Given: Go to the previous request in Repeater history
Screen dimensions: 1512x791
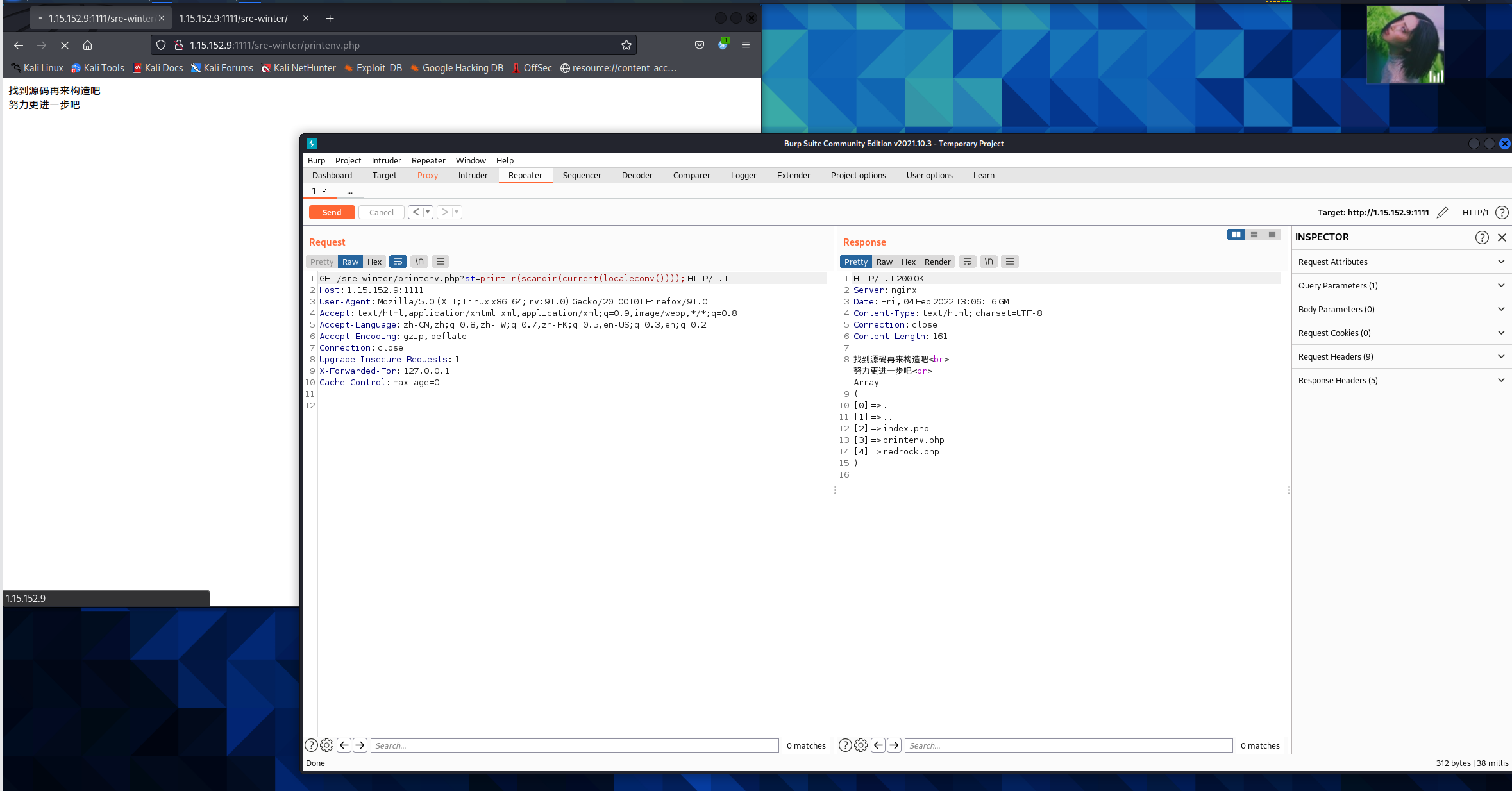Looking at the screenshot, I should 416,212.
